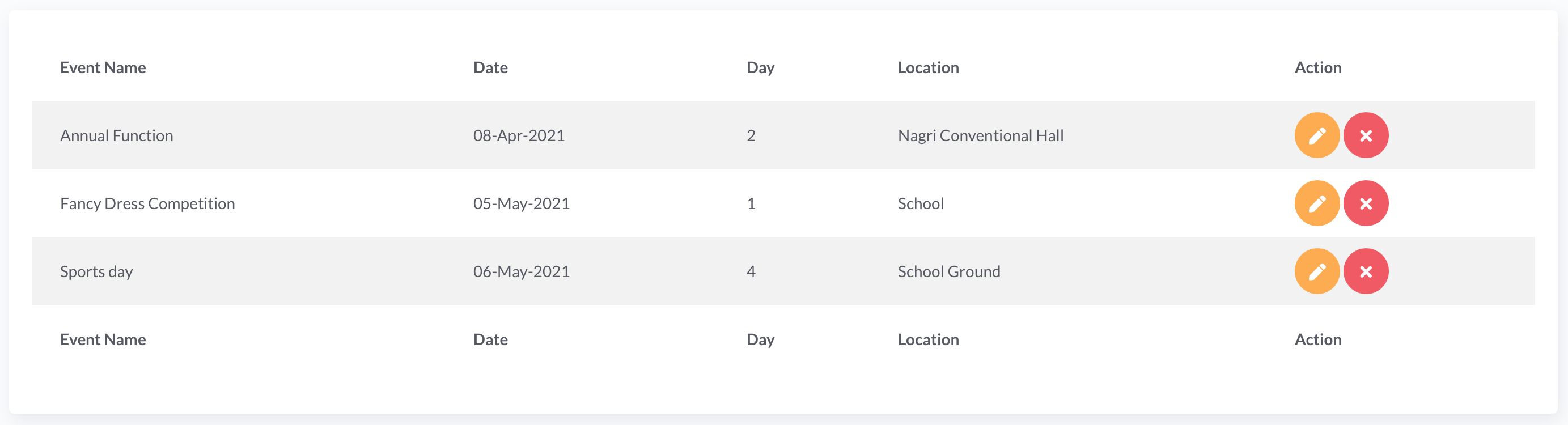
Task: Delete the Annual Function event
Action: tap(1365, 135)
